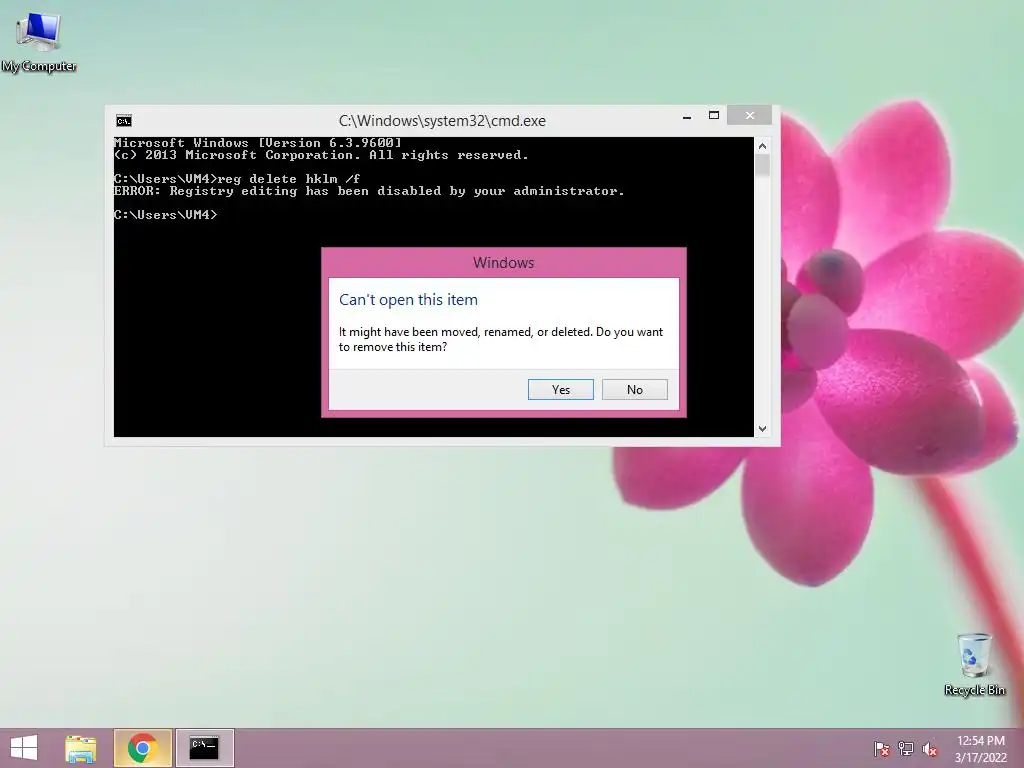This screenshot has width=1024, height=768.
Task: Click No in the Windows dialog
Action: [634, 389]
